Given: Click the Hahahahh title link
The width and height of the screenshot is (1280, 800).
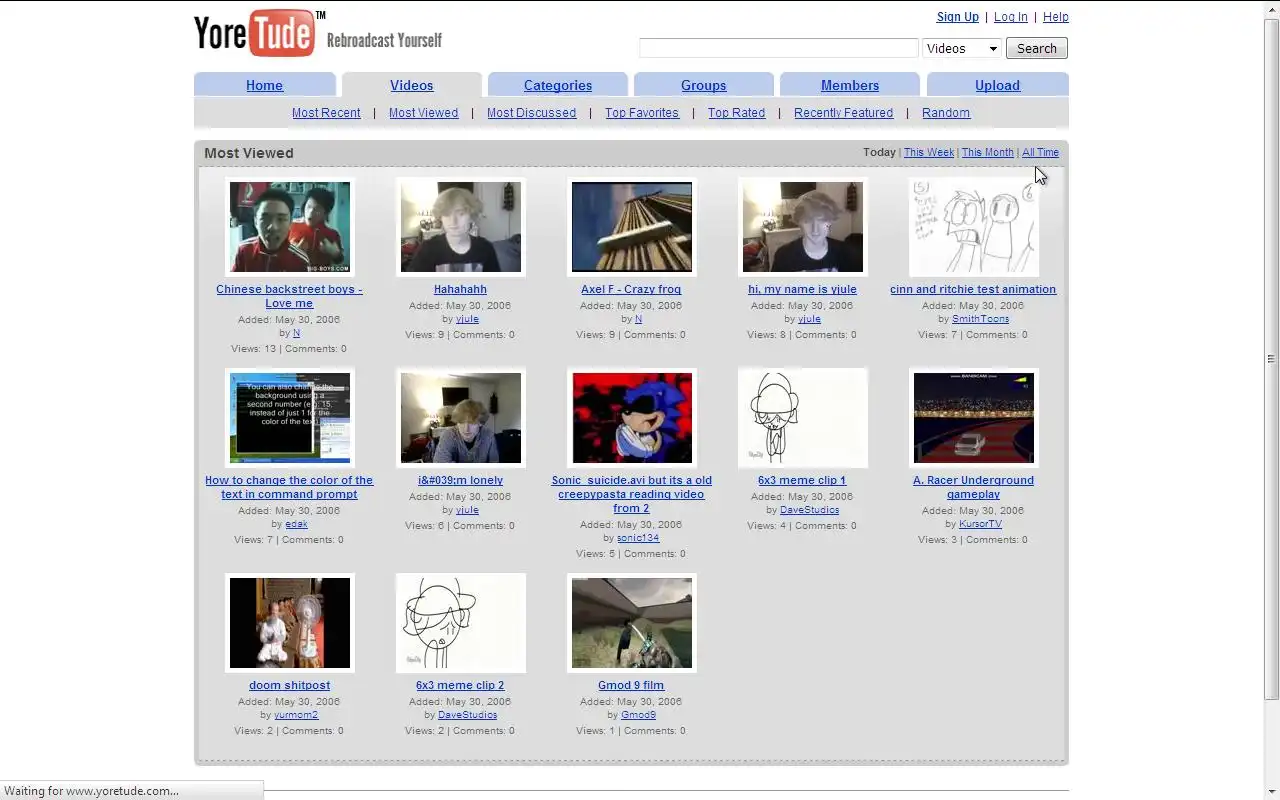Looking at the screenshot, I should point(460,289).
